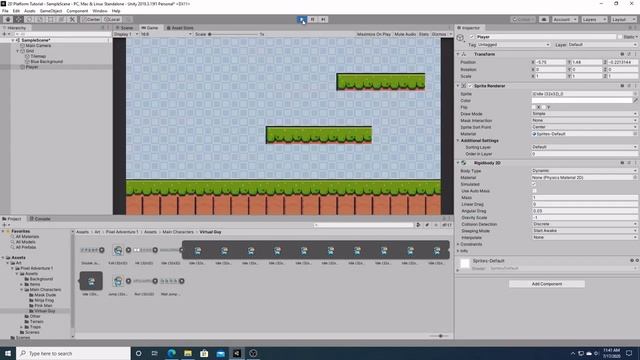Toggle Stats in Game view
Screen dimensions: 640x360
pyautogui.click(x=424, y=34)
